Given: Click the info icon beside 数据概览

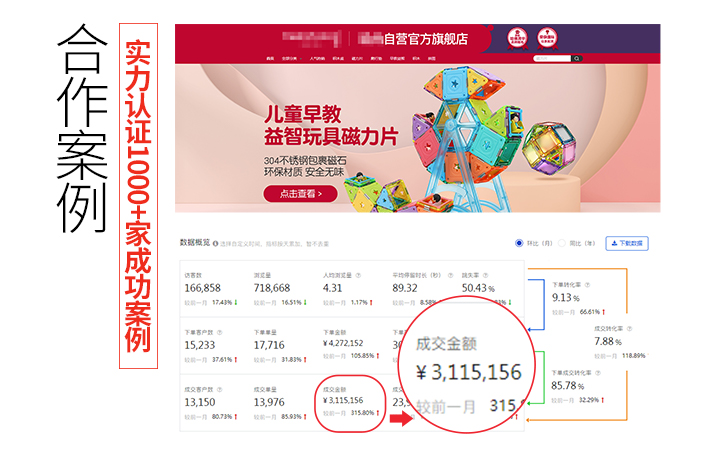Looking at the screenshot, I should (x=215, y=243).
